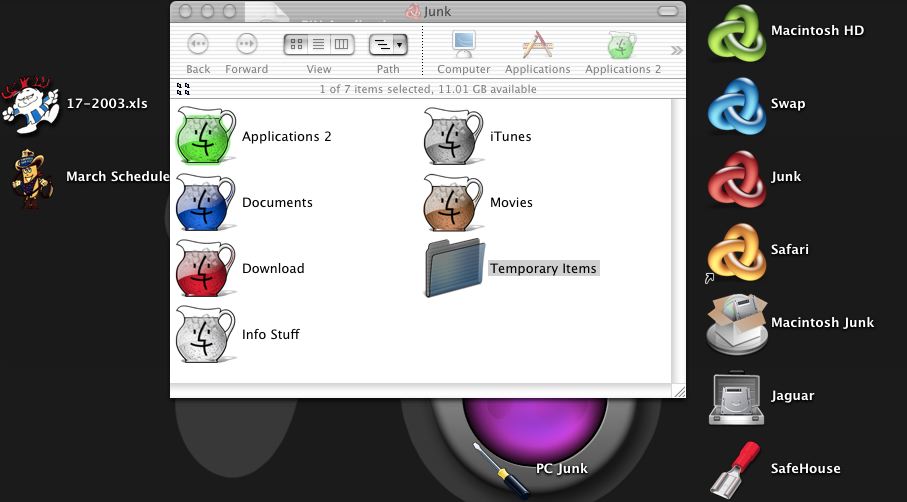Select the iTunes gray pitcher folder
Screen dimensions: 907x502
click(454, 135)
